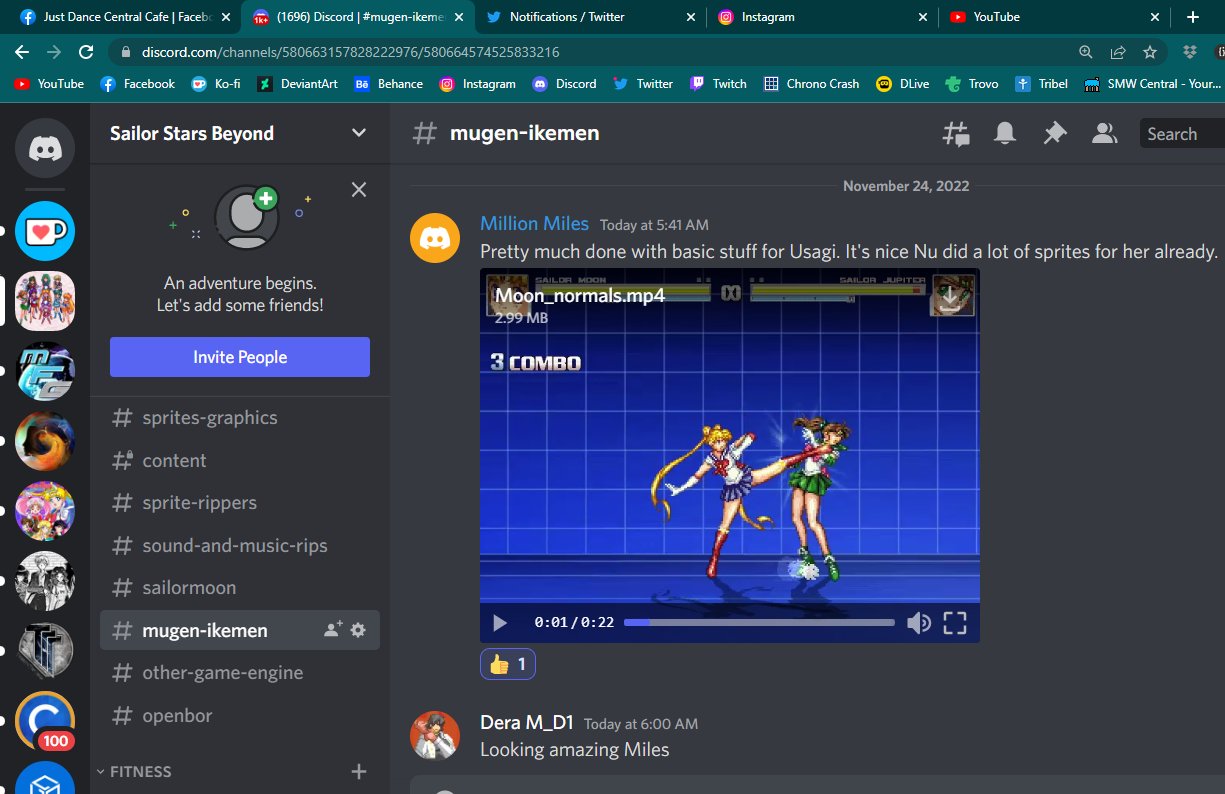Play the Moon_normals.mp4 video
Image resolution: width=1225 pixels, height=794 pixels.
coord(499,622)
